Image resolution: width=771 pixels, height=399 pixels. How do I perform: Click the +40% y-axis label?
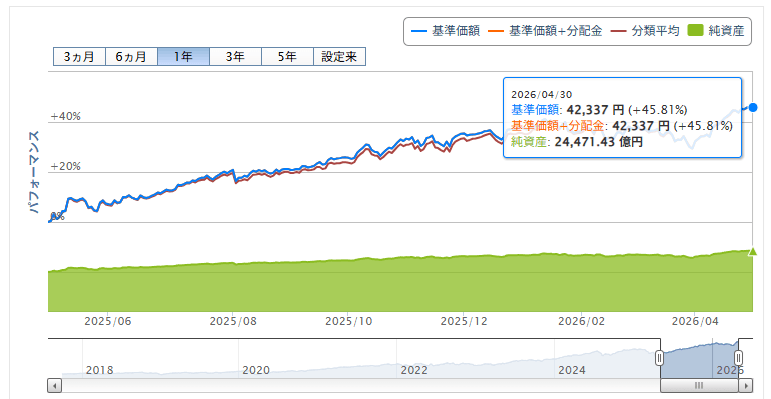pyautogui.click(x=66, y=117)
